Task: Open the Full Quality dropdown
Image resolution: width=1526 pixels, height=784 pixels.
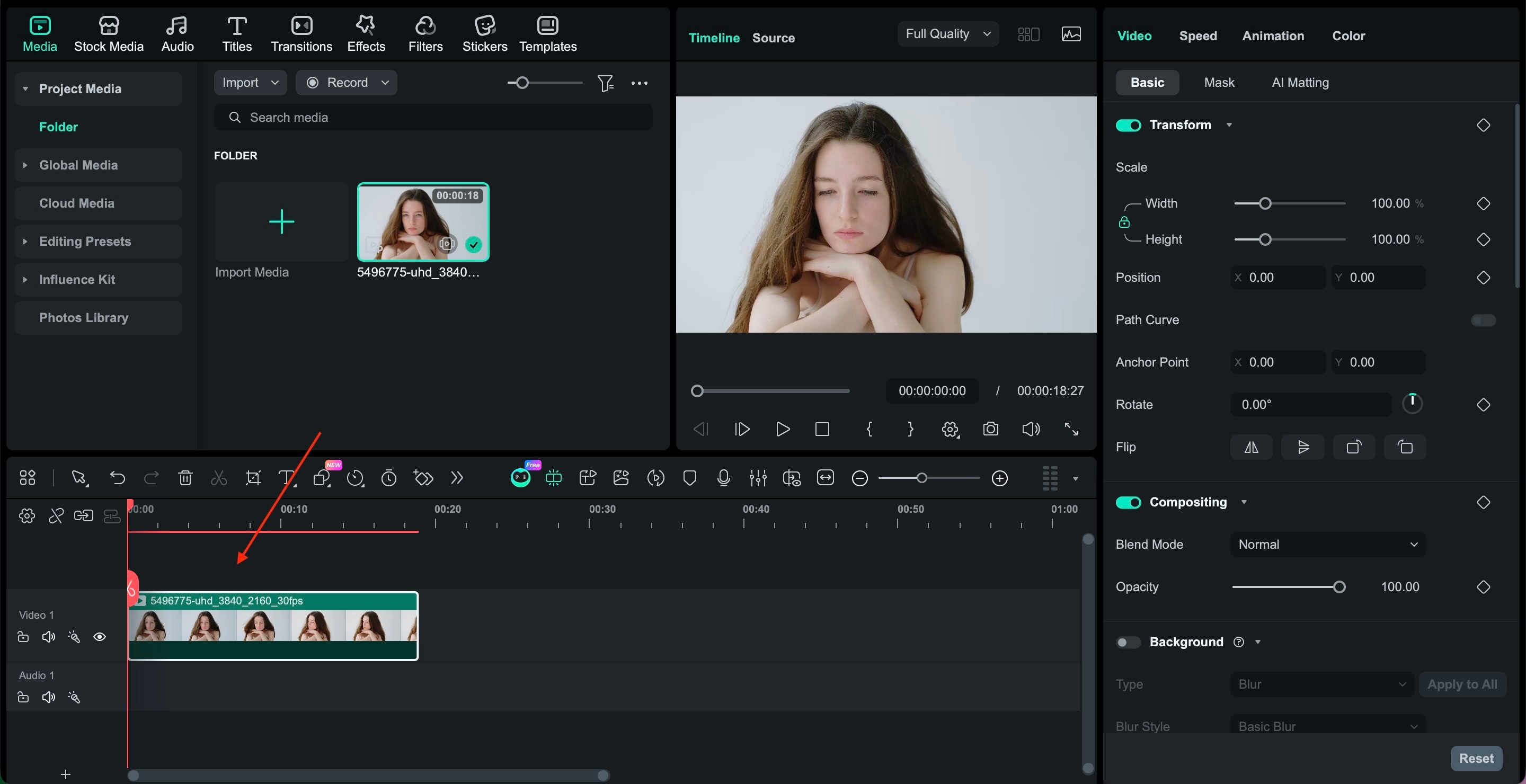Action: [x=947, y=34]
